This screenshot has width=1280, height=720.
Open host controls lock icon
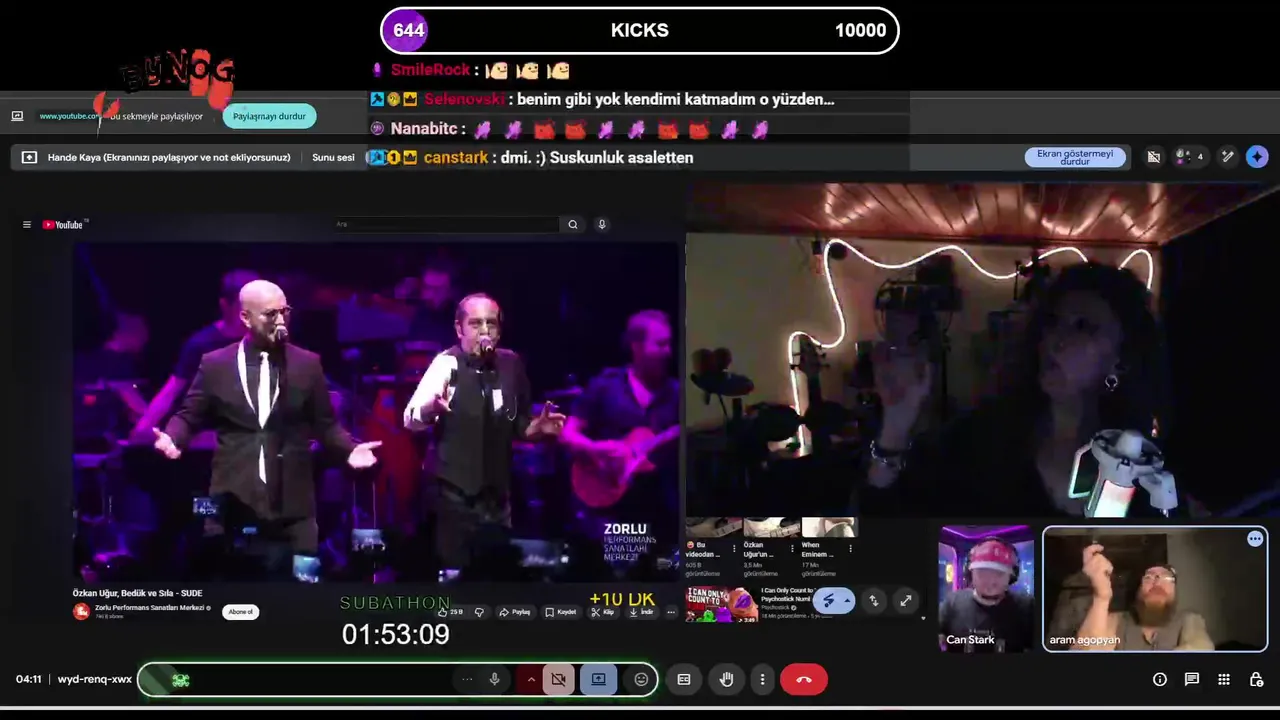click(1256, 680)
